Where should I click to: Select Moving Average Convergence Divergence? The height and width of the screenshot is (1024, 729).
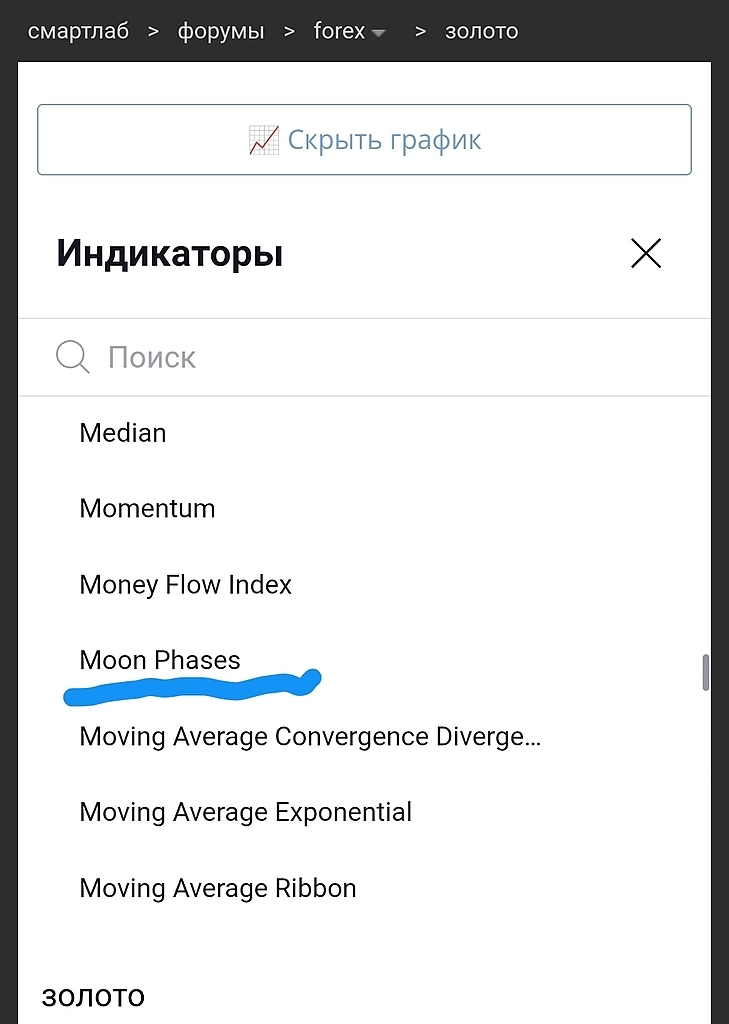pyautogui.click(x=310, y=737)
